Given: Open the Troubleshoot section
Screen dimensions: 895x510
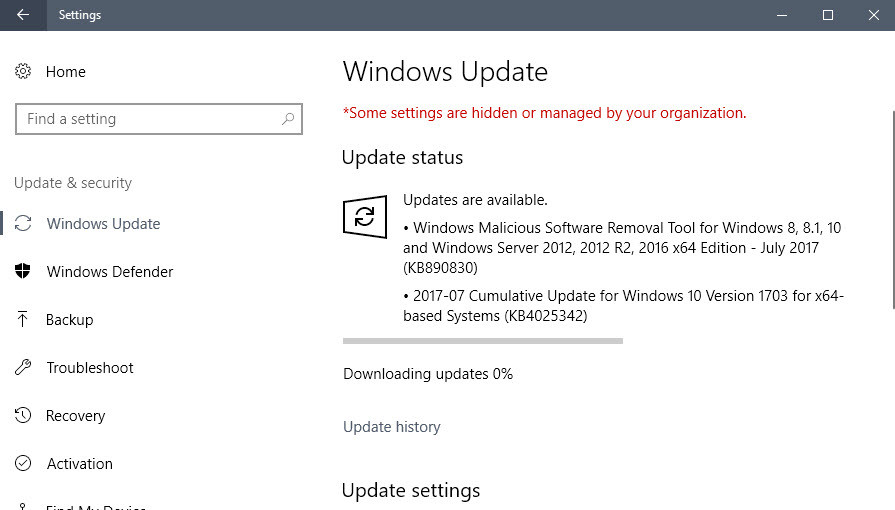Looking at the screenshot, I should point(90,367).
